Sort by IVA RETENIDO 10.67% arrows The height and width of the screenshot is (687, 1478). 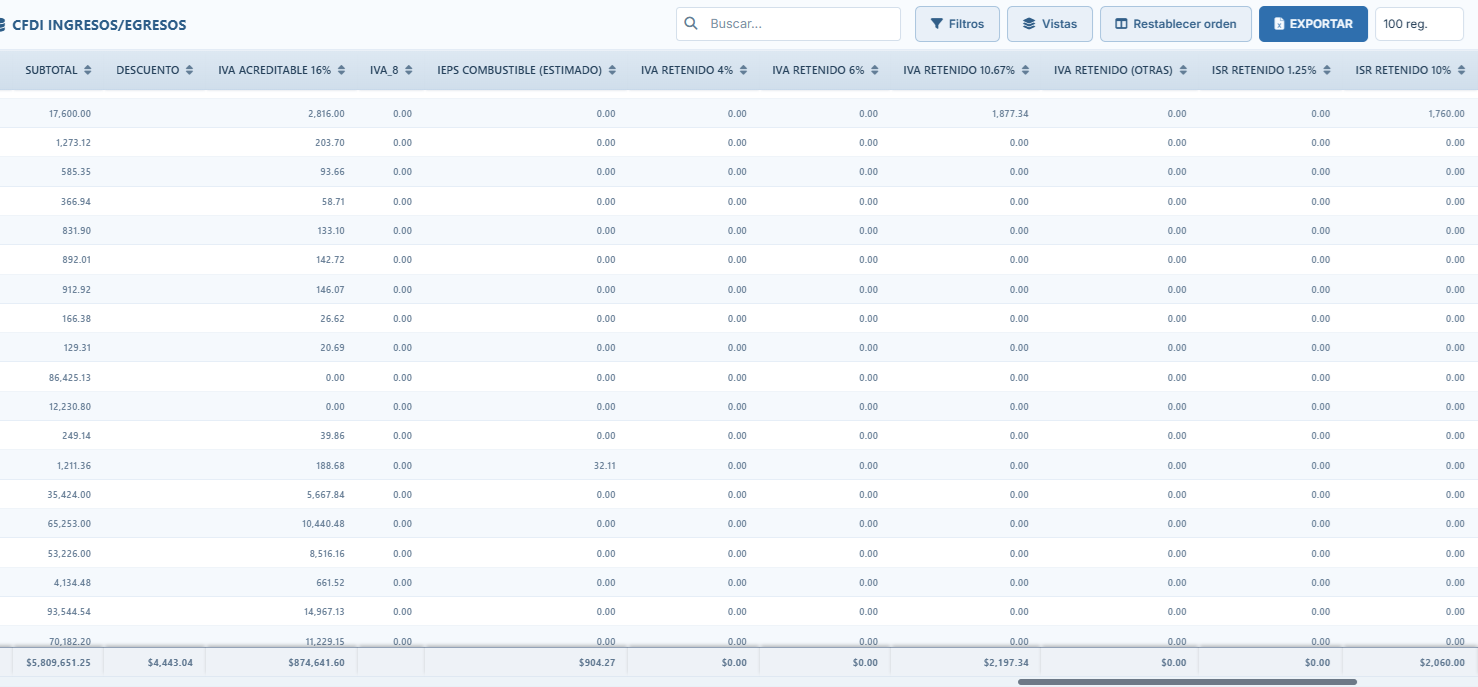1025,70
